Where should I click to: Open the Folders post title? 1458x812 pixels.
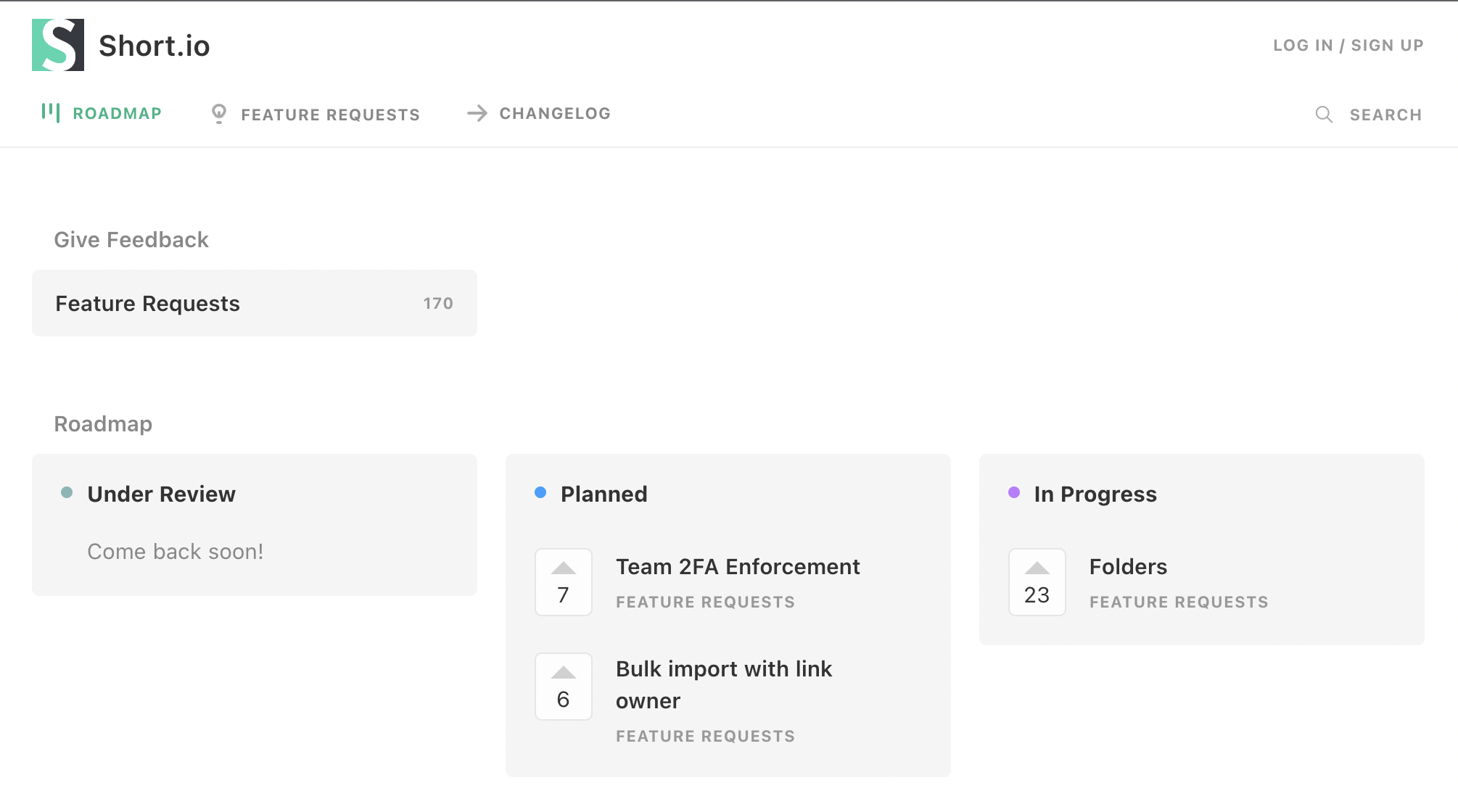[1128, 566]
